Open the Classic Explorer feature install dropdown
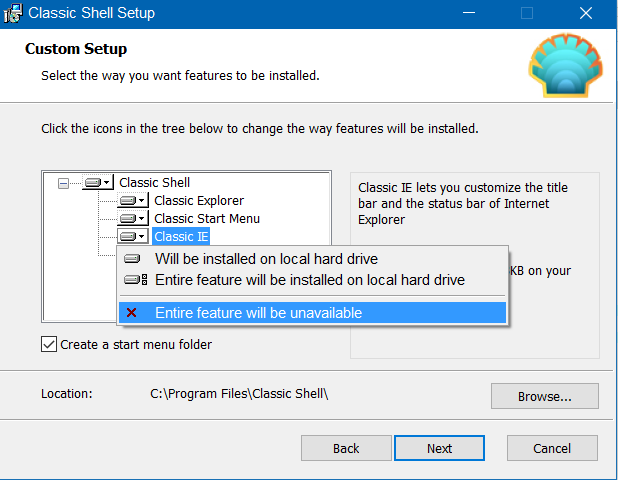 click(133, 201)
